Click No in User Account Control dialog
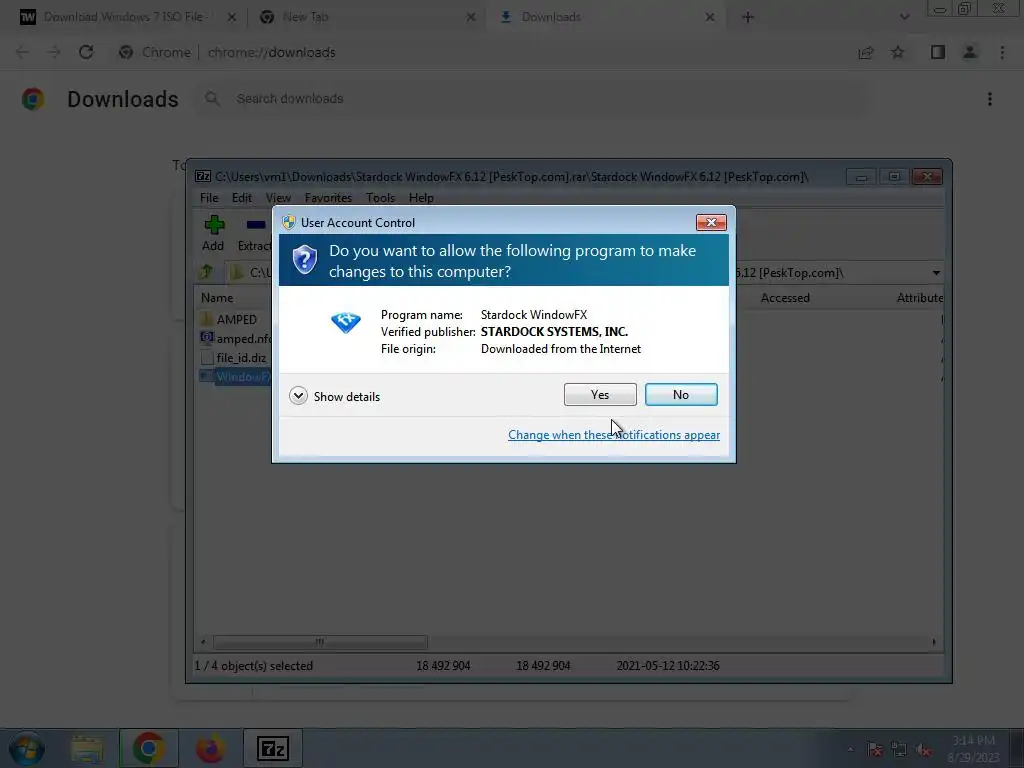Screen dimensions: 1024x768 tap(680, 394)
